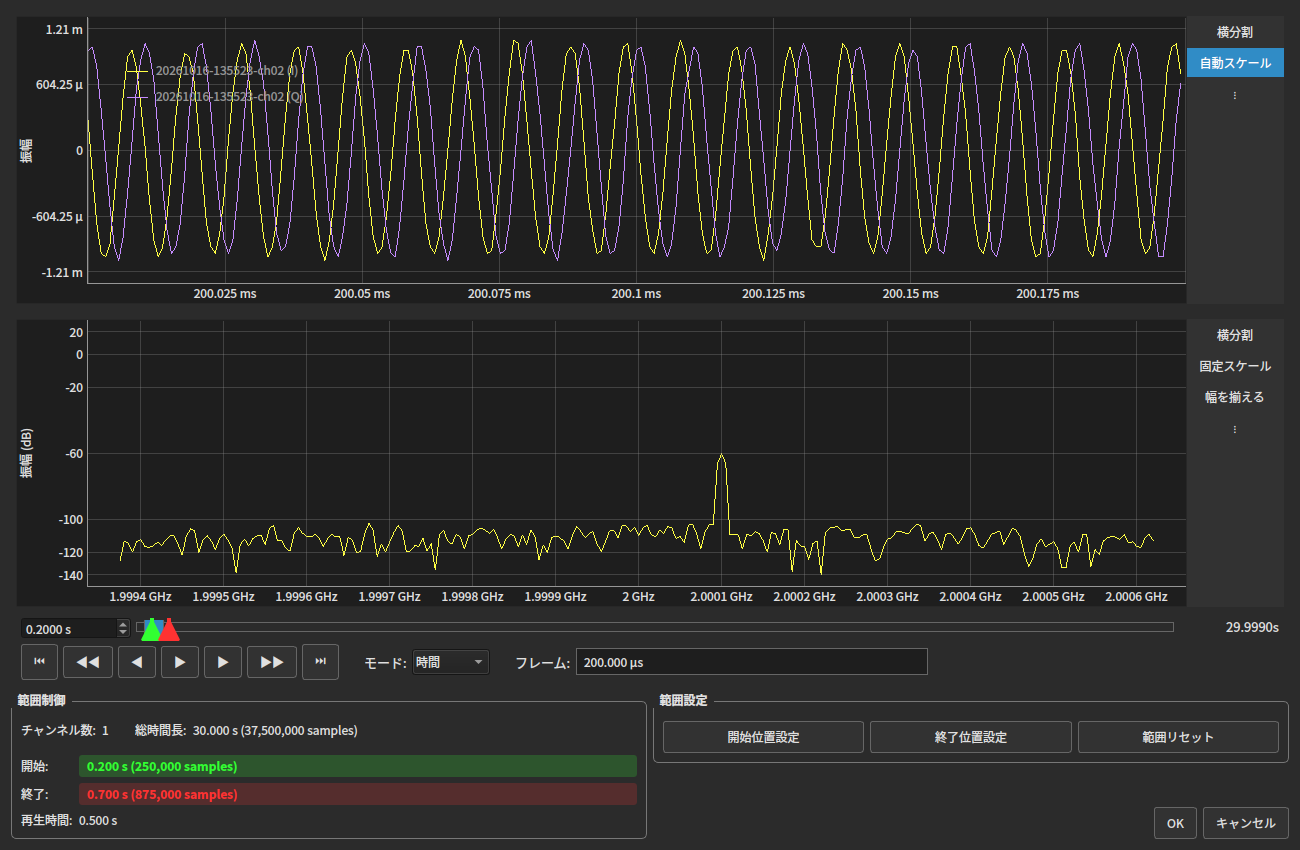Jump to the end with skip-forward button
The width and height of the screenshot is (1300, 850).
(321, 662)
